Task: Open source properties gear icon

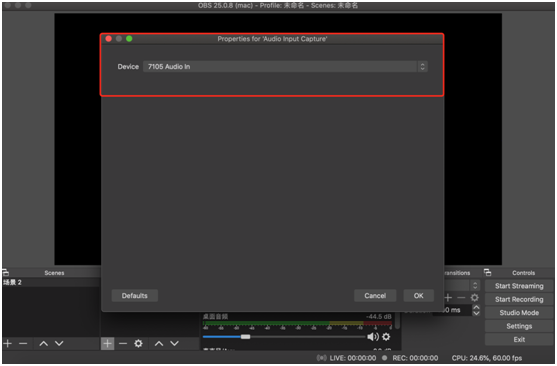Action: click(139, 344)
